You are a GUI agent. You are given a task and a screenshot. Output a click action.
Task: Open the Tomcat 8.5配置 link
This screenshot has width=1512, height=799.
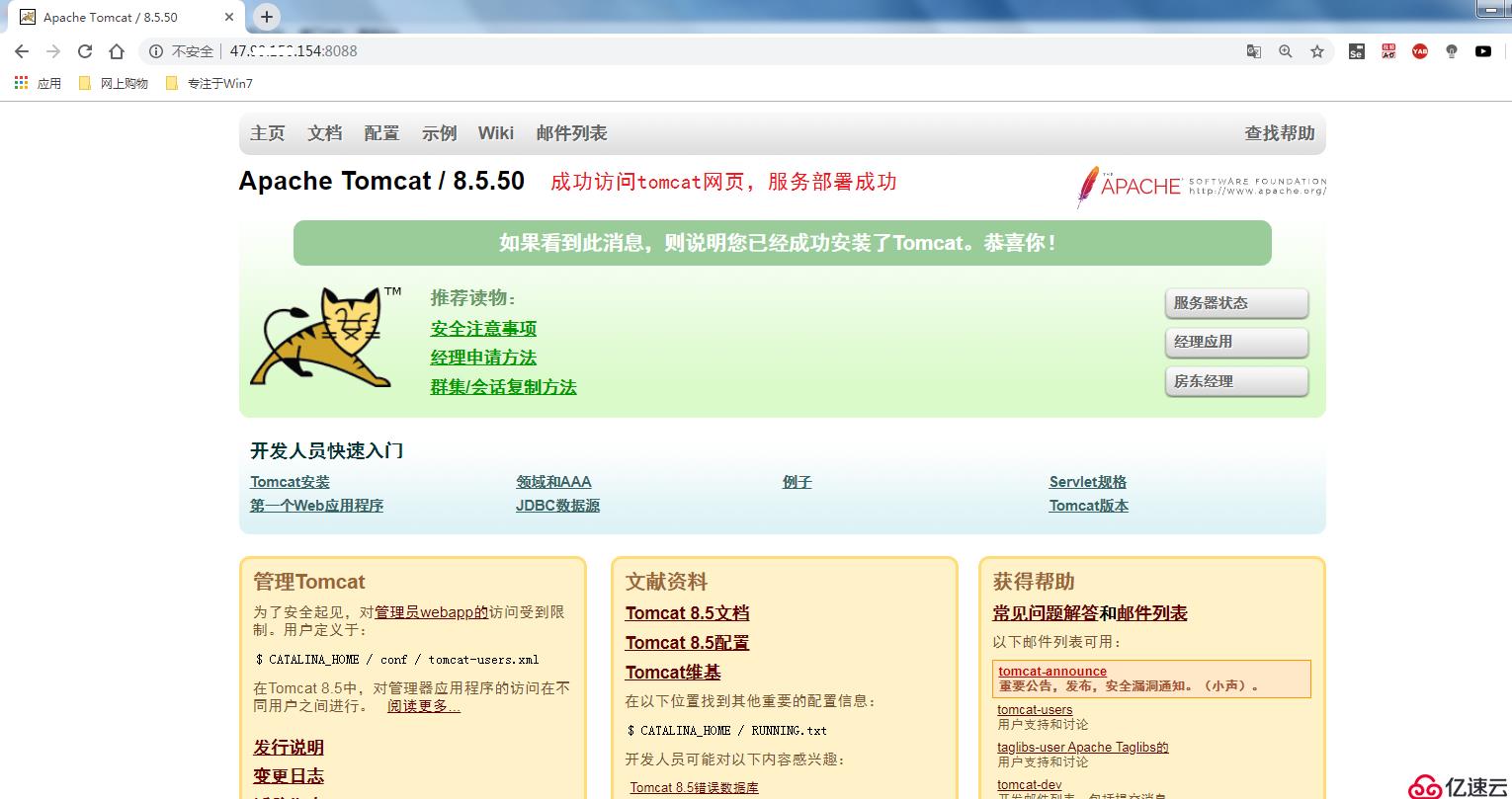click(x=687, y=643)
